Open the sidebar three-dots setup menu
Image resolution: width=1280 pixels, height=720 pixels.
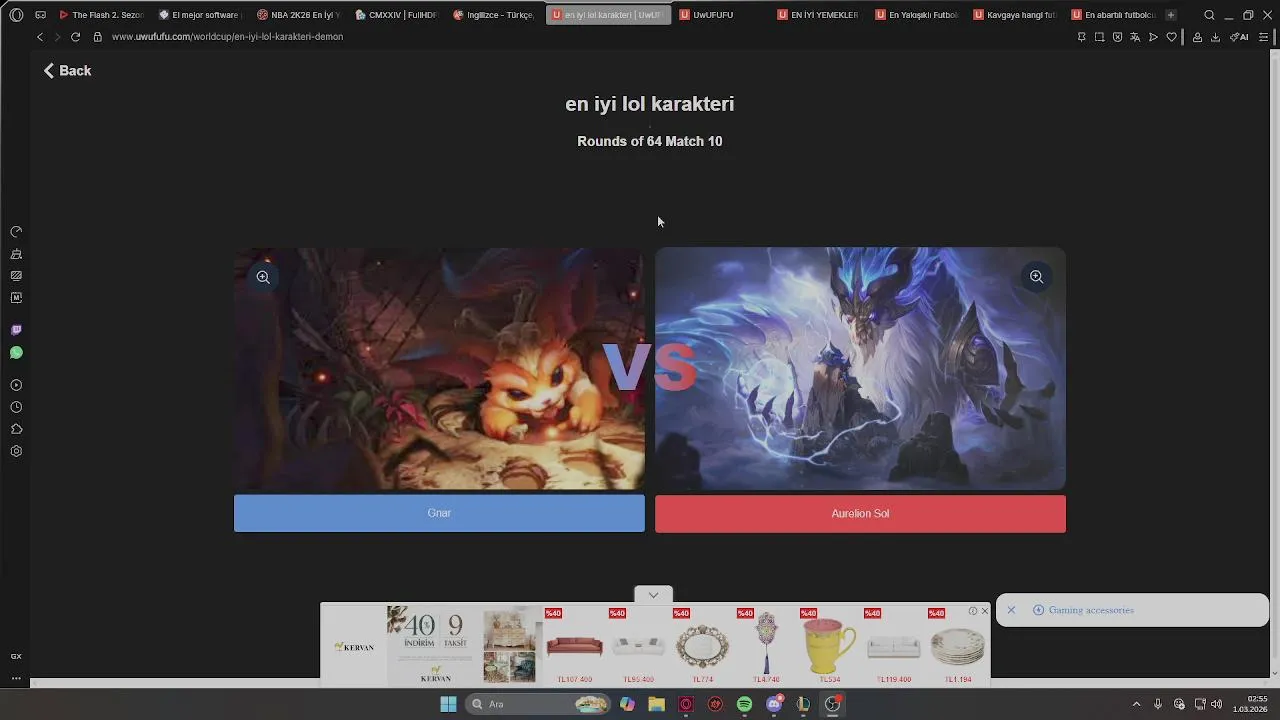[16, 678]
